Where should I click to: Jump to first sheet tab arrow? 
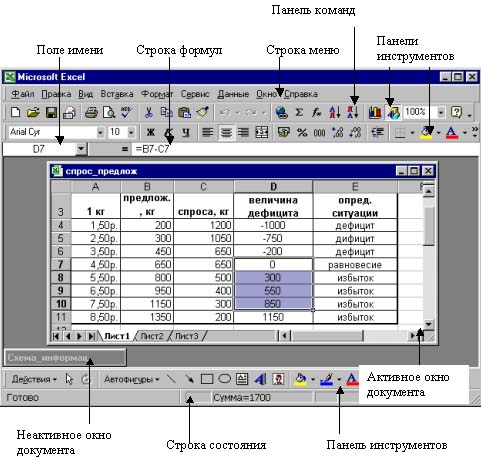(56, 336)
